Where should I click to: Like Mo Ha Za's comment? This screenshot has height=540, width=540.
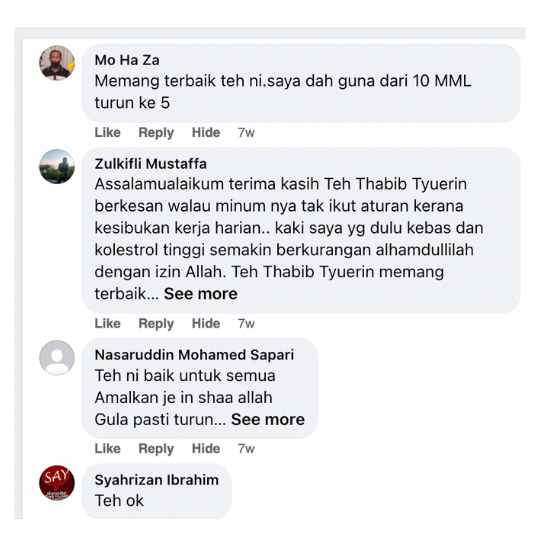tap(107, 133)
